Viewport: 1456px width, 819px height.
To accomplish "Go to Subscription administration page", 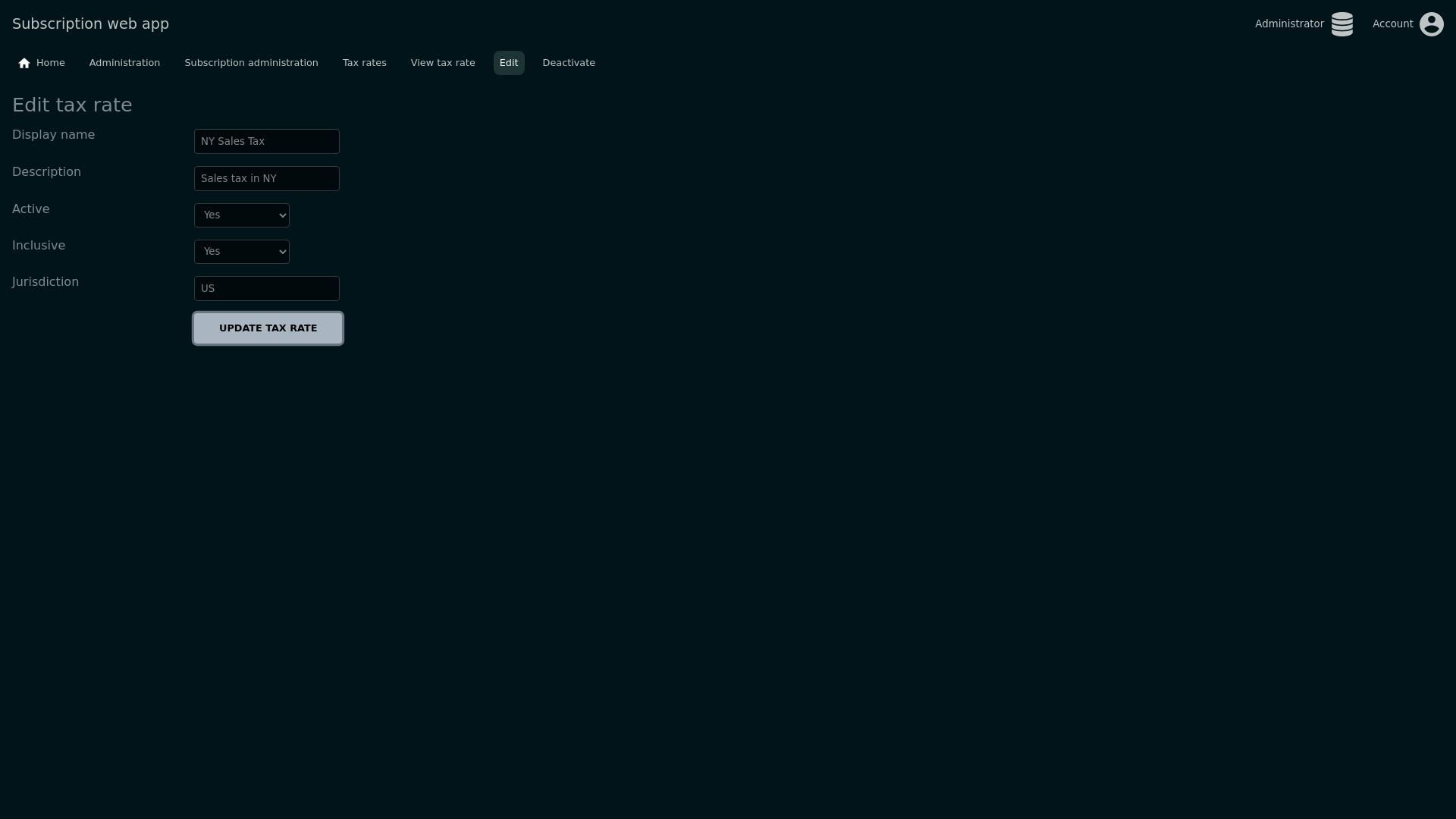I will click(251, 63).
